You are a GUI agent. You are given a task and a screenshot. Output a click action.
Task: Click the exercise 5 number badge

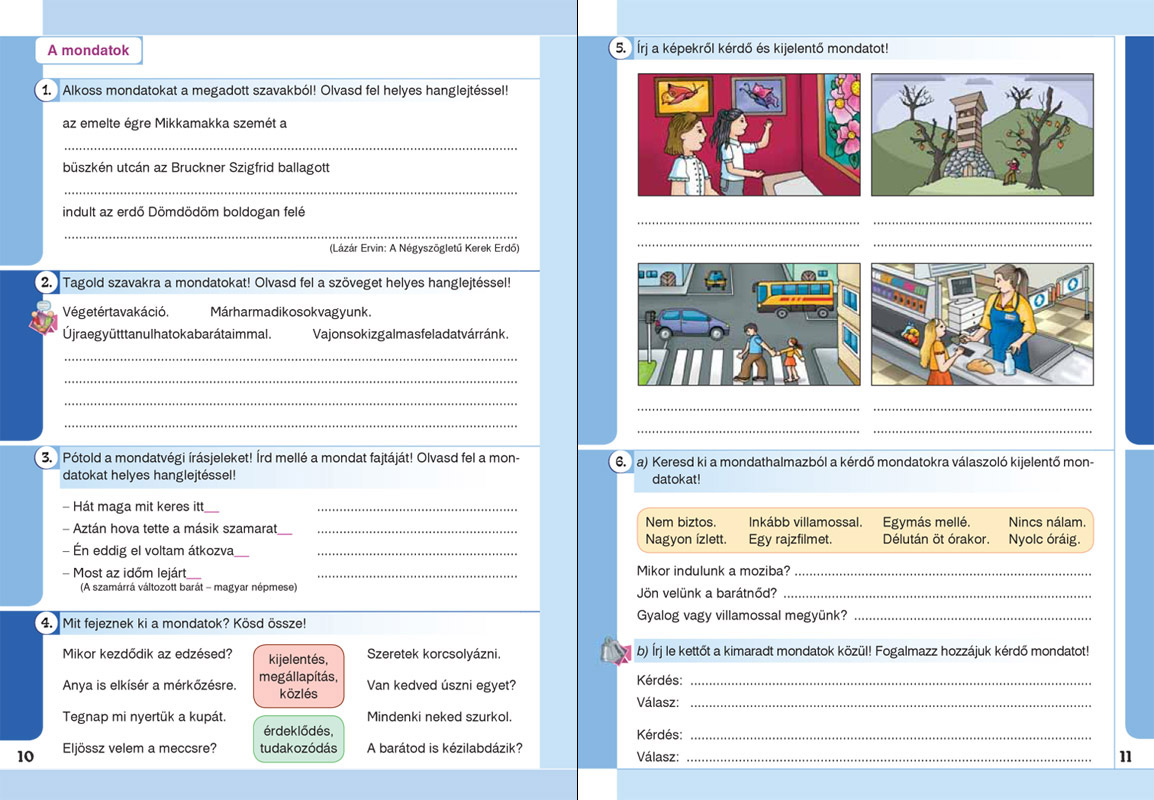tap(621, 48)
